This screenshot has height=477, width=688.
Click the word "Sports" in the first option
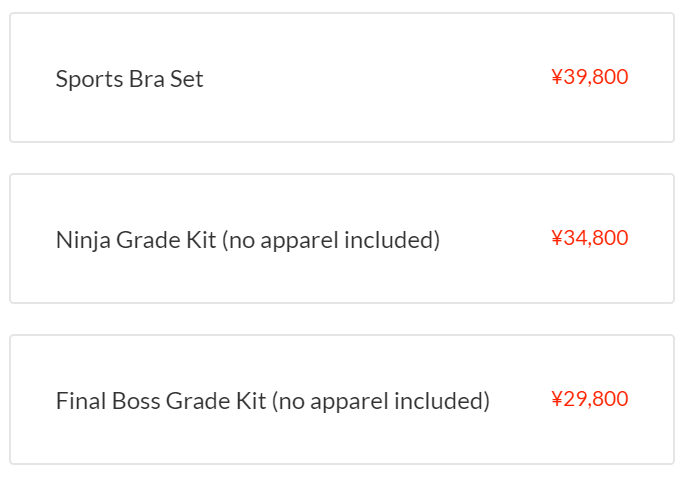pyautogui.click(x=89, y=79)
